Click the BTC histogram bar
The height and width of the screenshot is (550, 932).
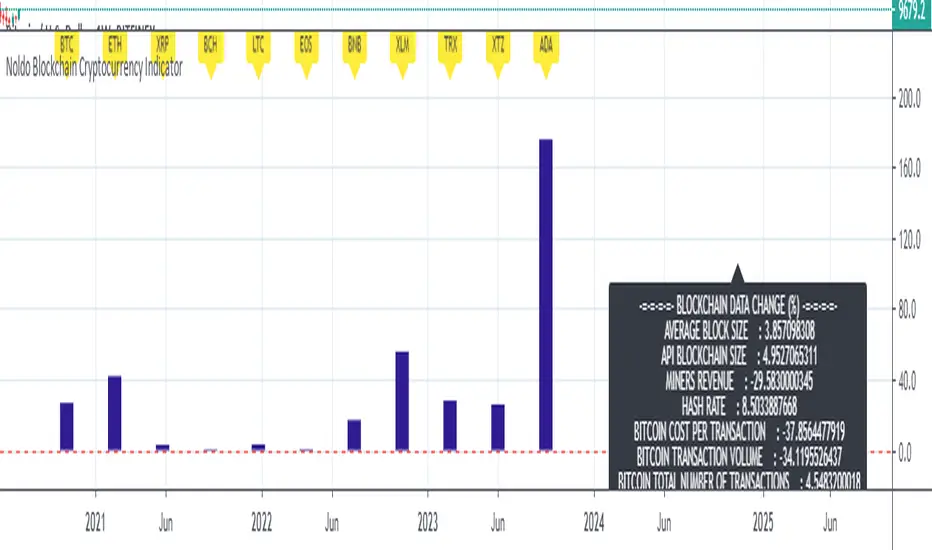pos(67,427)
